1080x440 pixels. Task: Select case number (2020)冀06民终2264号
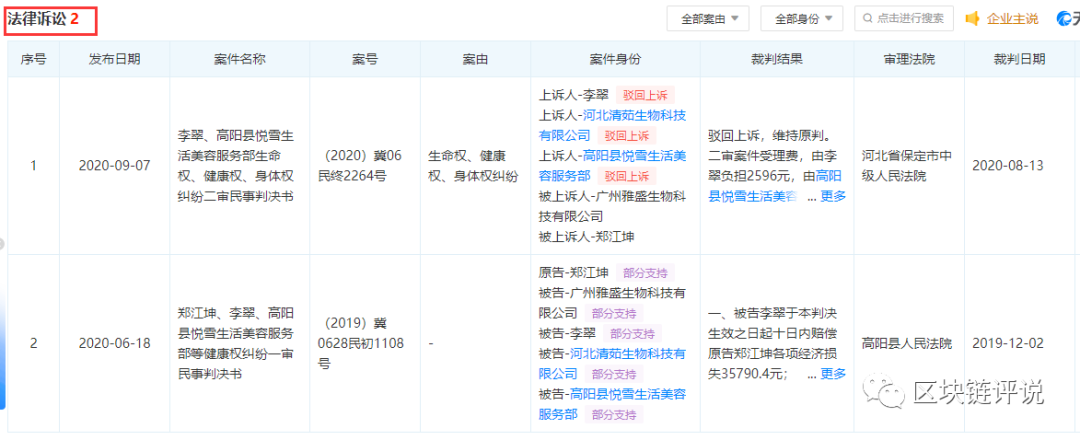(x=358, y=165)
